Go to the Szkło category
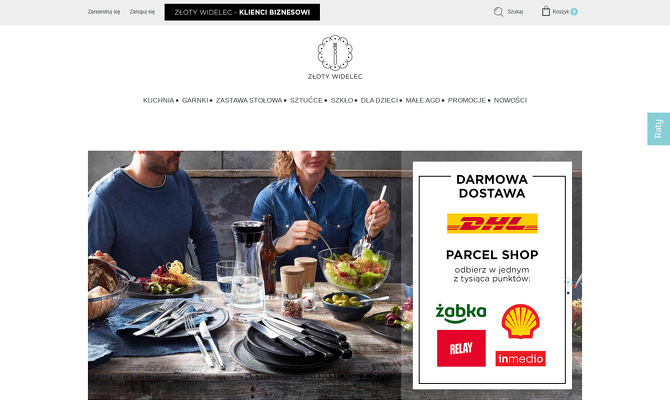The image size is (670, 400). 342,100
